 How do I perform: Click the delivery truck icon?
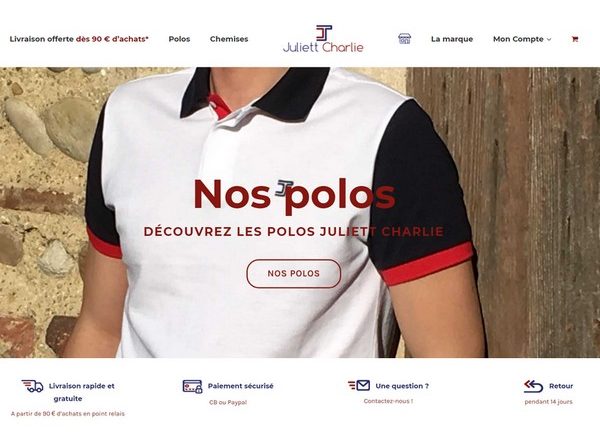(33, 386)
